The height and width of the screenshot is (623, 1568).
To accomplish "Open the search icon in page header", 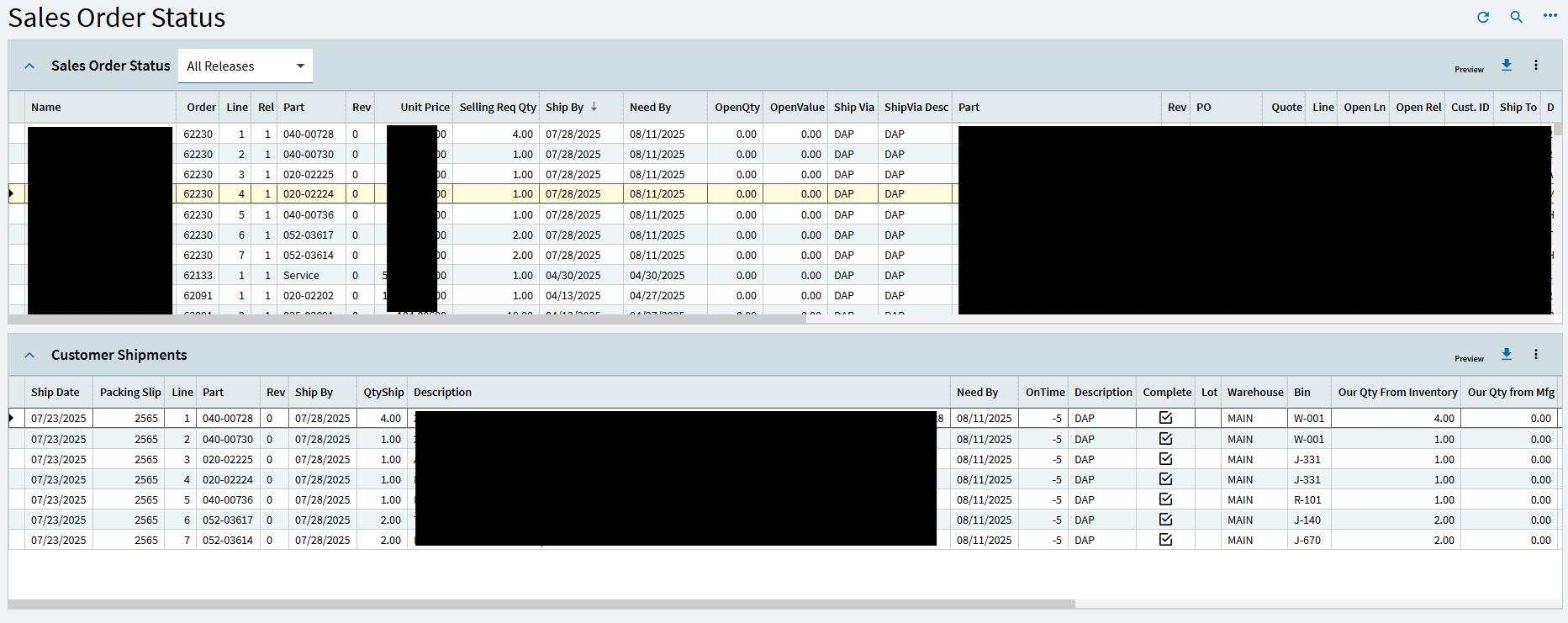I will tap(1516, 17).
